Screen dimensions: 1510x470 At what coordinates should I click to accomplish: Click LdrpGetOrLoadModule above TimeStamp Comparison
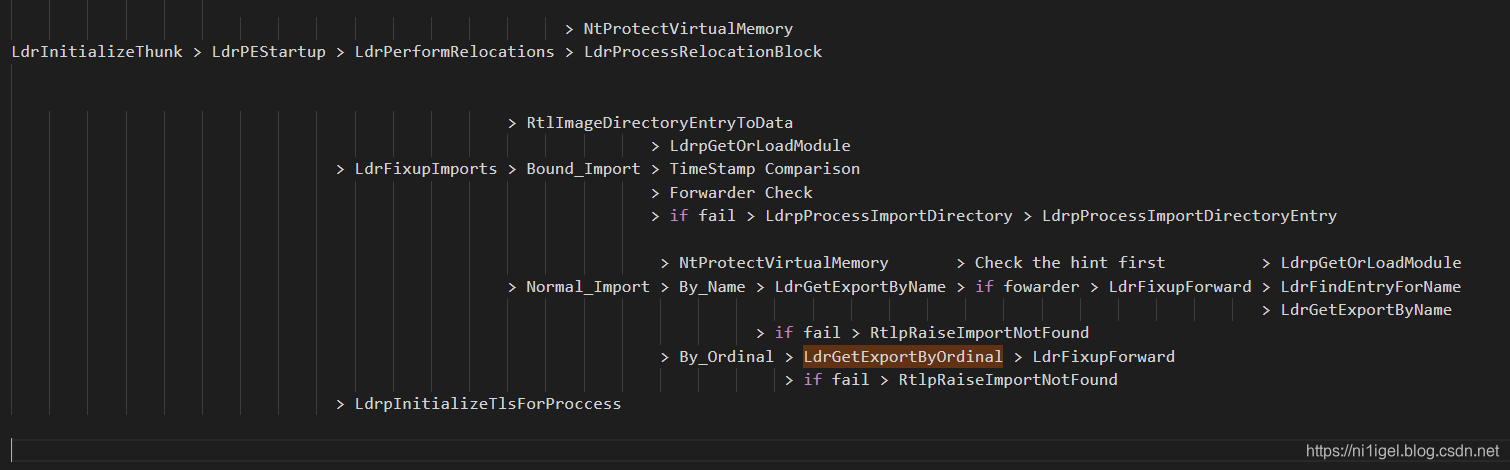point(760,146)
